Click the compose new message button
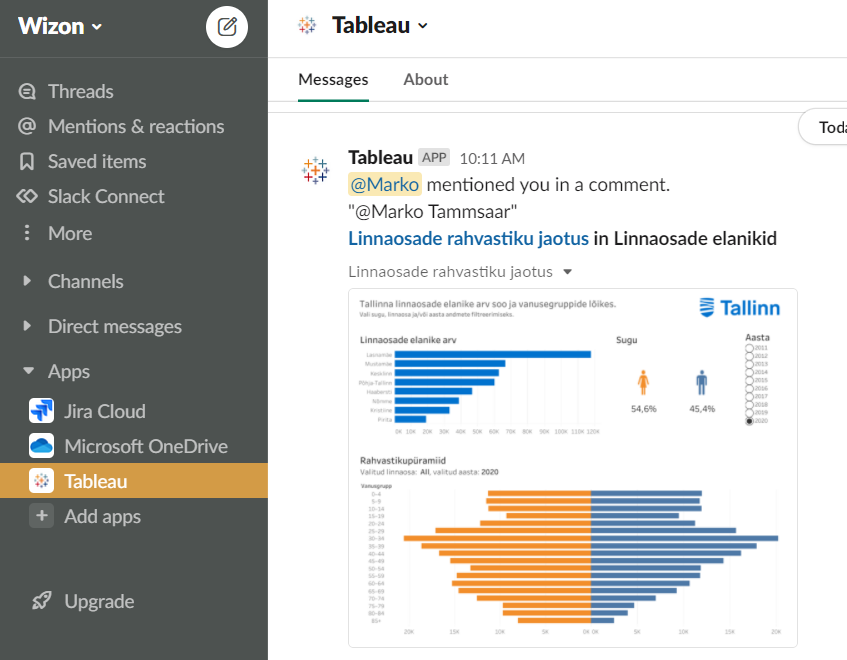Viewport: 847px width, 660px height. [x=227, y=27]
